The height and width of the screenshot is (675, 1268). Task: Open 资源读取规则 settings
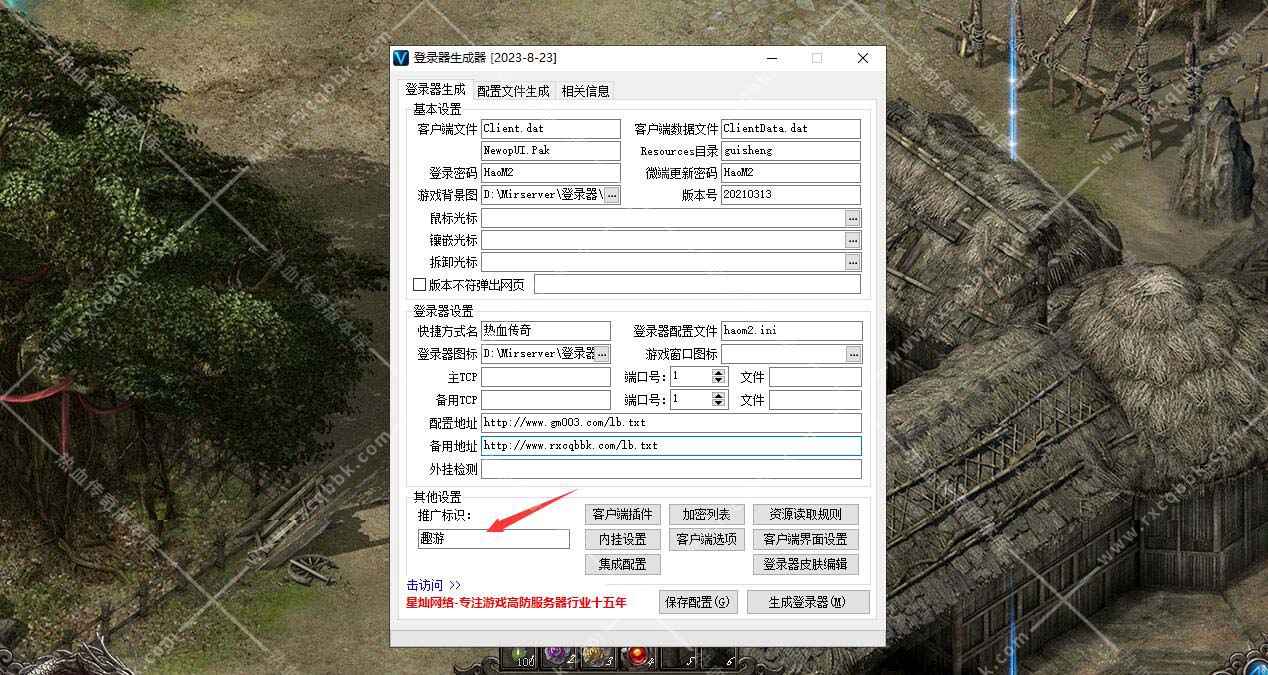805,514
